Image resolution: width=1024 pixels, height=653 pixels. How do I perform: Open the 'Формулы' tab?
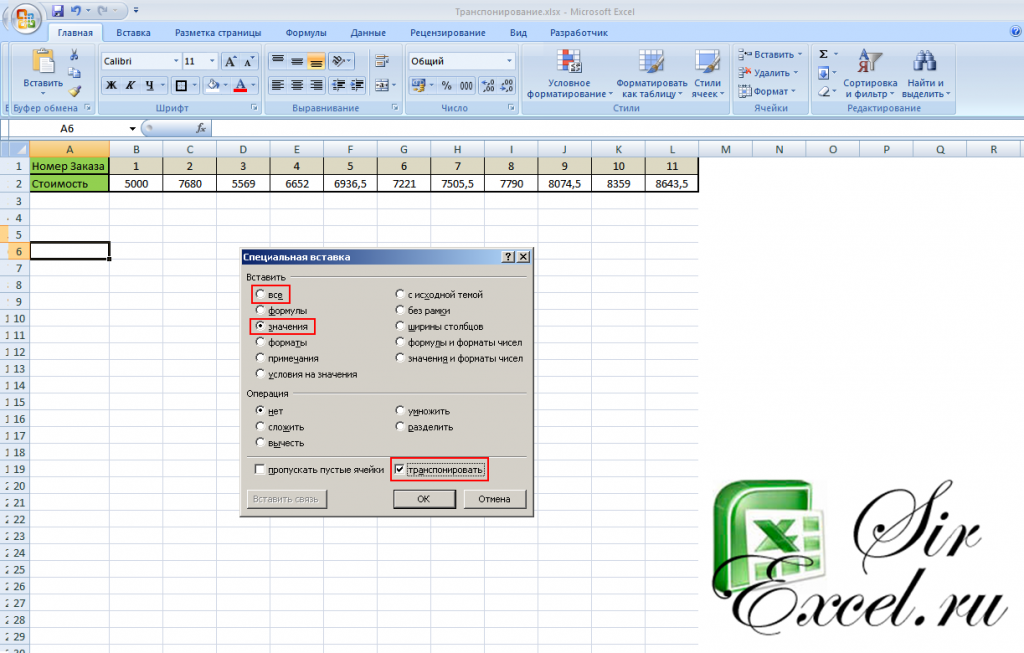point(306,33)
